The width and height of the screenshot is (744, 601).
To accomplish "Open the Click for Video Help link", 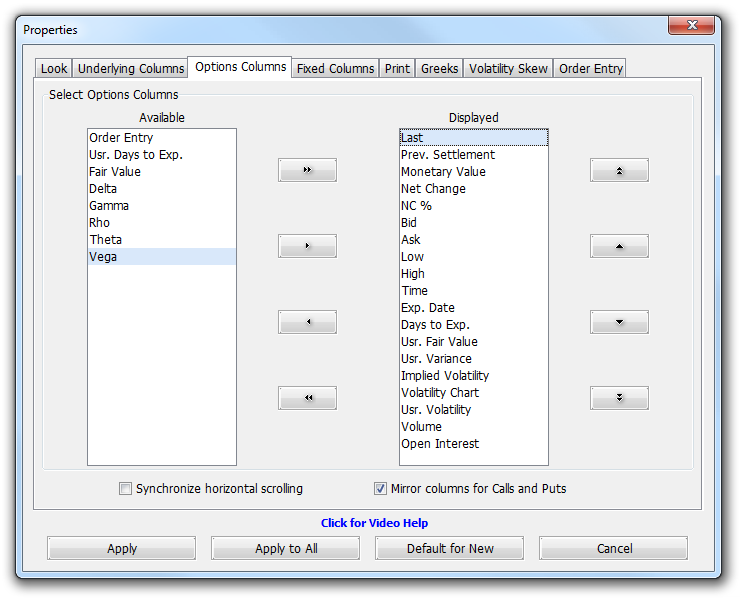I will coord(374,523).
